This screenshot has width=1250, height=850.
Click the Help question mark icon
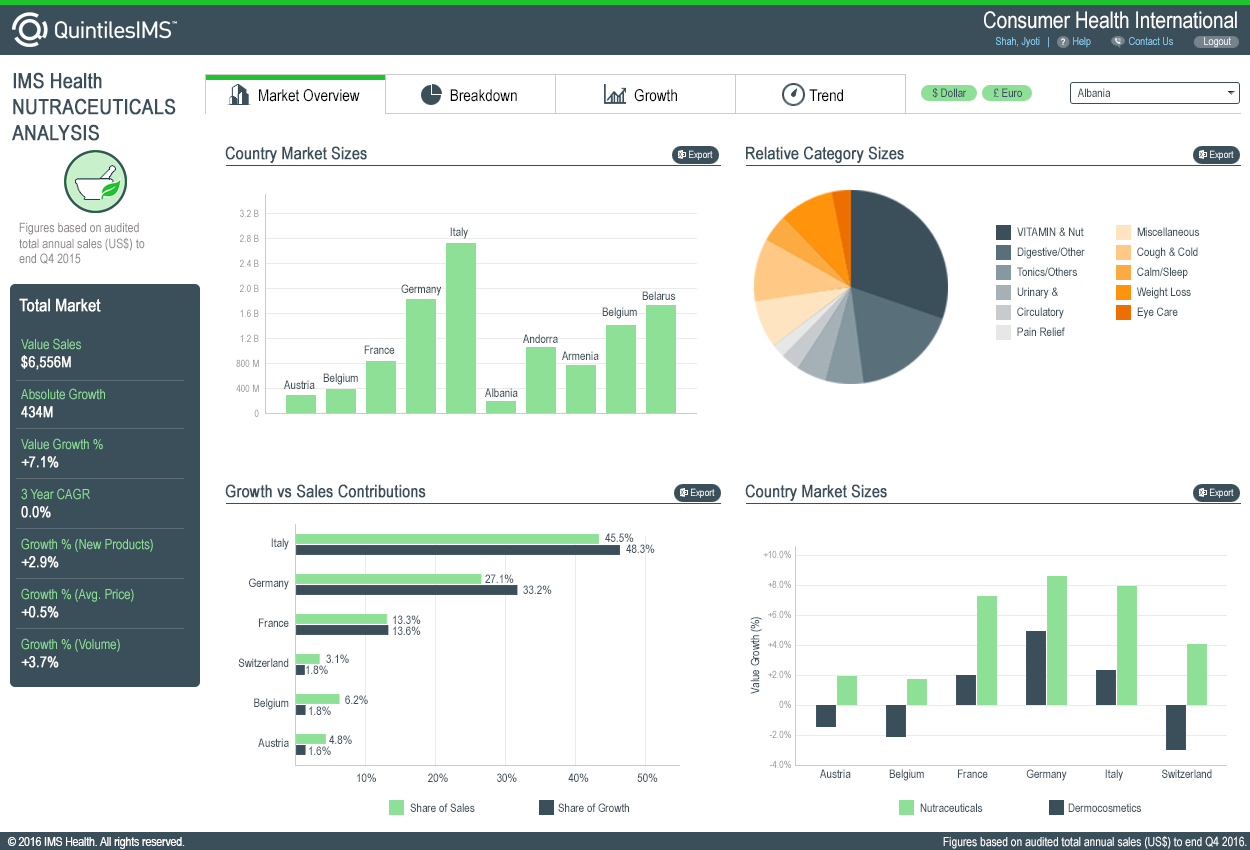[x=1063, y=42]
